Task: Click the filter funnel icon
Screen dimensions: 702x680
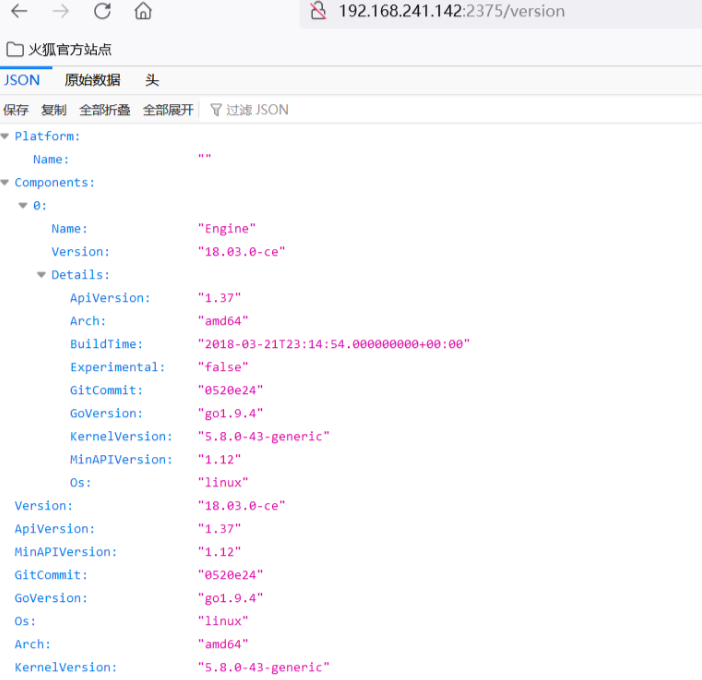Action: pyautogui.click(x=215, y=110)
